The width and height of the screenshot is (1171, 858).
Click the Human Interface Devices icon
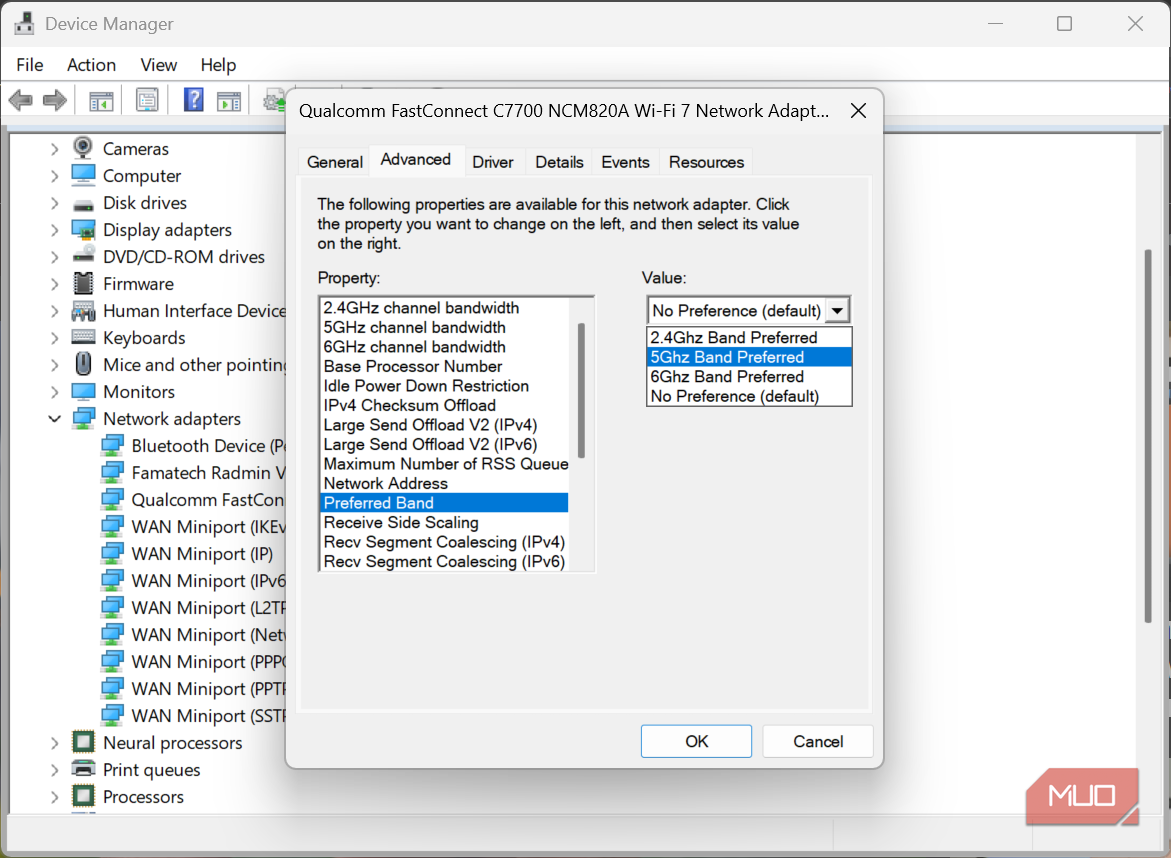click(x=83, y=311)
